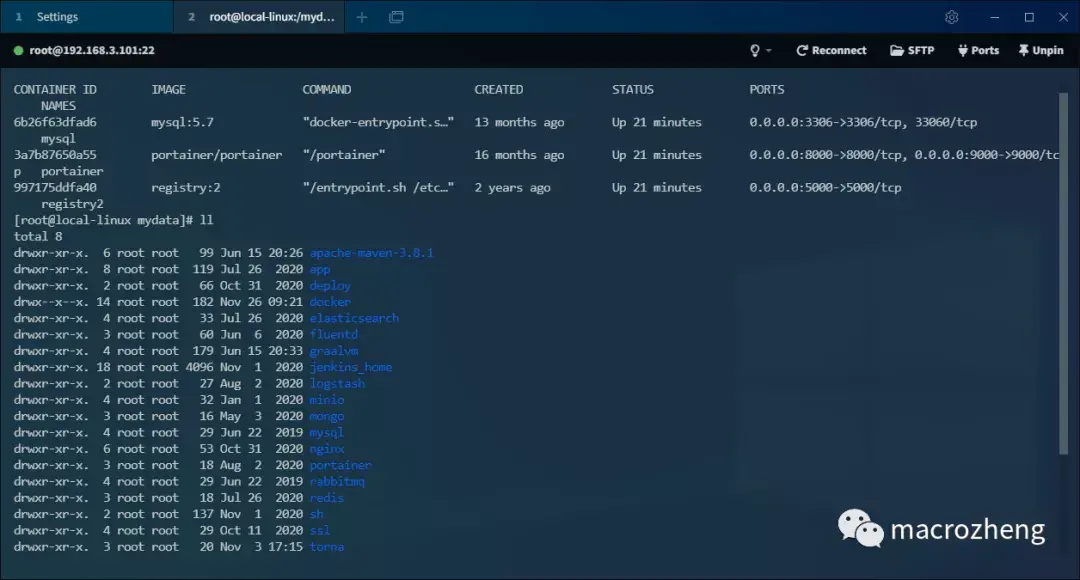Screen dimensions: 1080x580
Task: Click the app directory name
Action: coord(320,269)
